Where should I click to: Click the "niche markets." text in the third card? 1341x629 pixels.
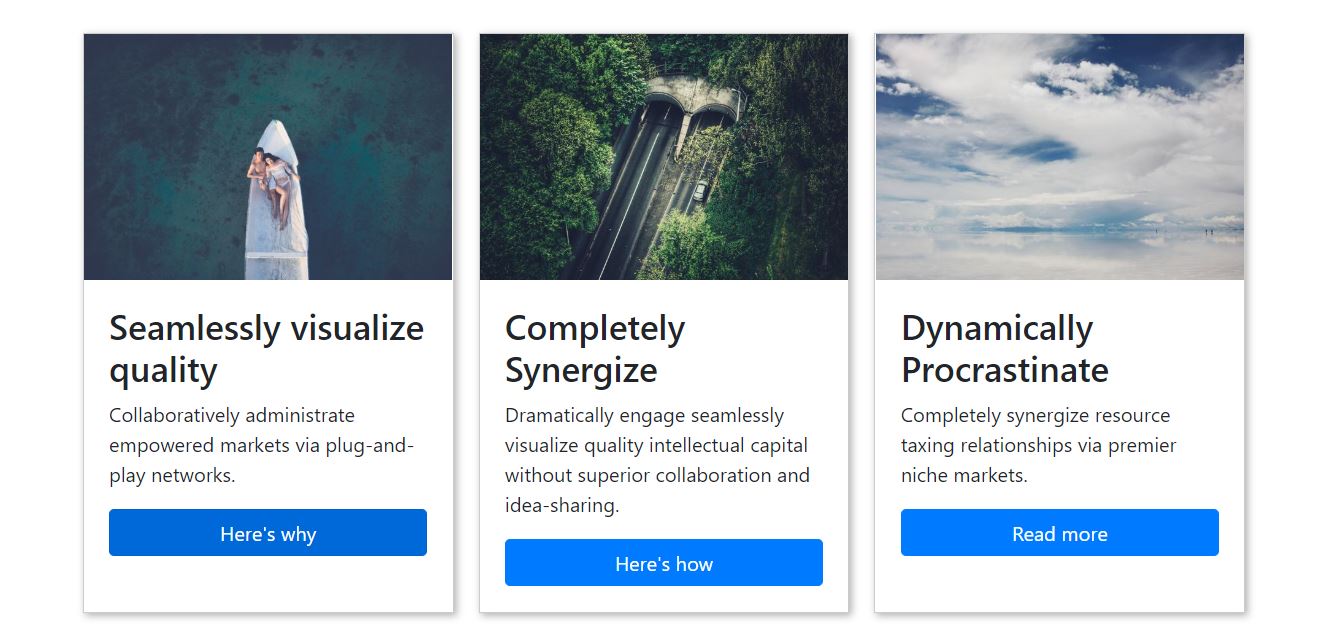pos(964,476)
